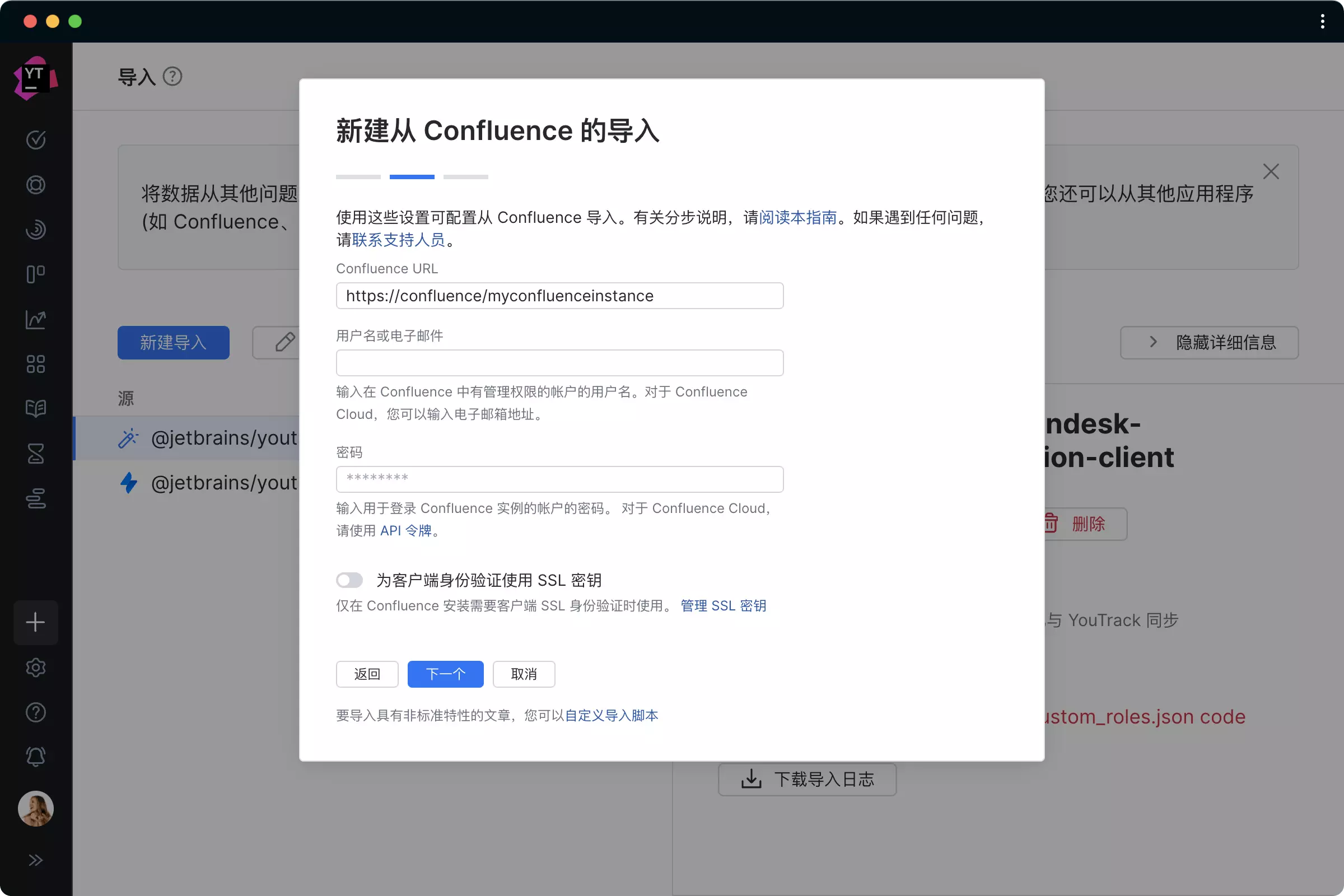Click the YouTrack logo at top left
This screenshot has height=896, width=1344.
coord(35,77)
